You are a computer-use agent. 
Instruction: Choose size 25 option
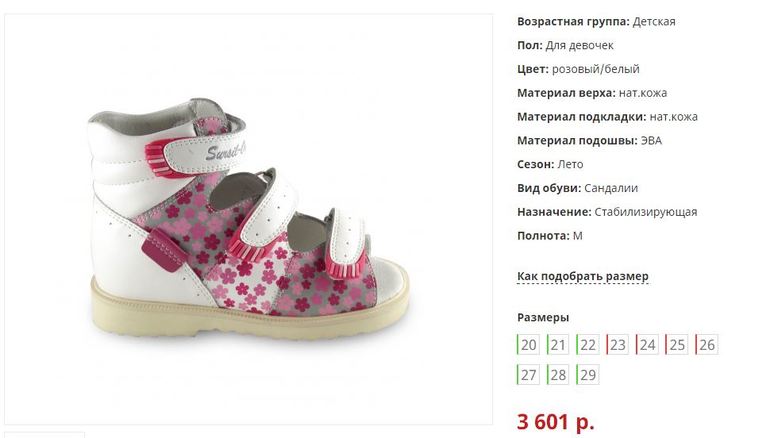point(677,345)
